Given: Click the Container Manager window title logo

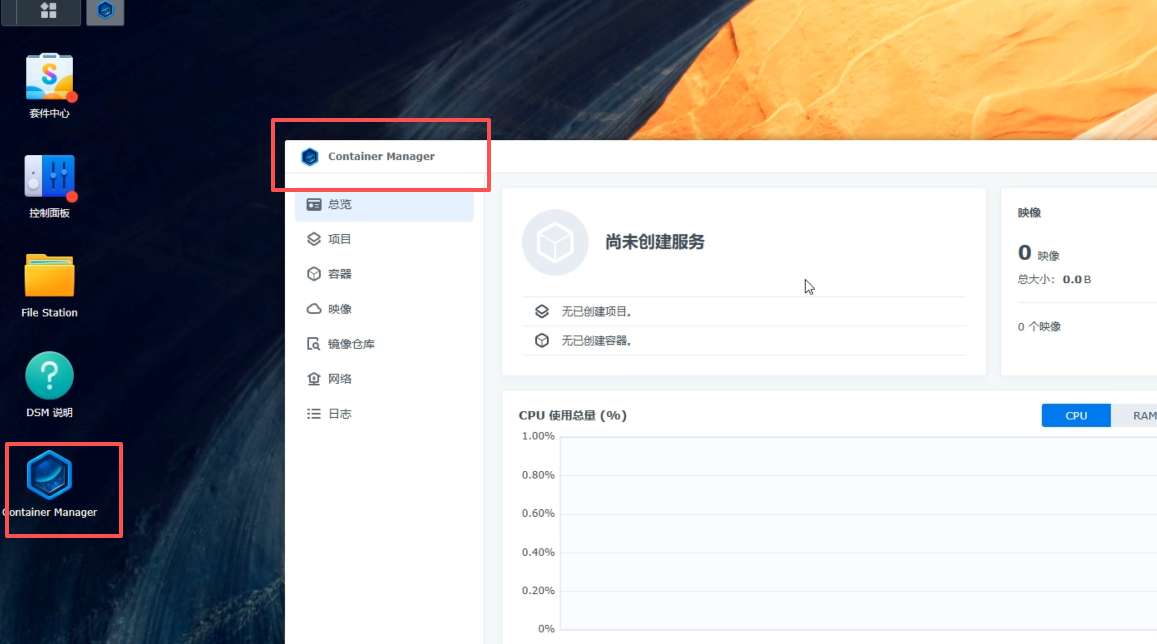Looking at the screenshot, I should 310,157.
